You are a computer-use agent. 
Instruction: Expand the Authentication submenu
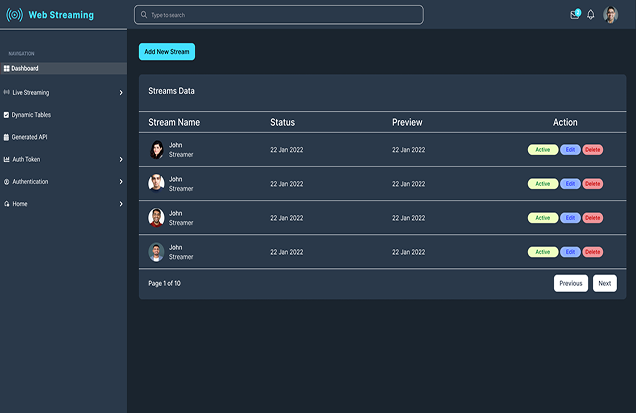coord(121,182)
